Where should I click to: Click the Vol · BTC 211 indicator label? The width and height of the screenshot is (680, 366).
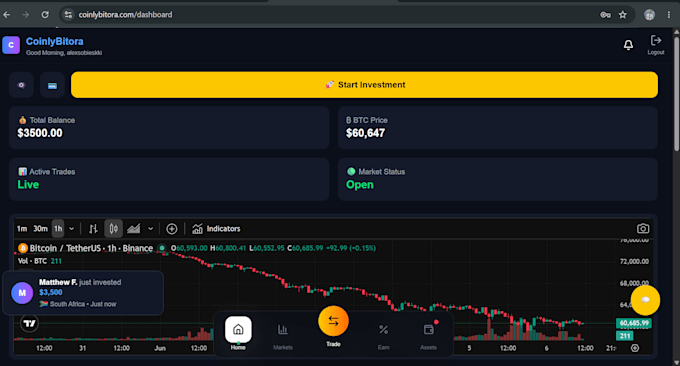click(39, 261)
